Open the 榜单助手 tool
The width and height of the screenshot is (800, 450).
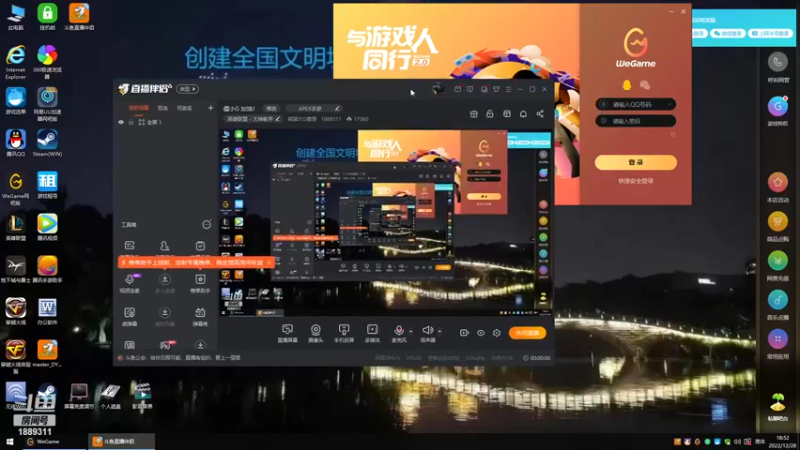pyautogui.click(x=200, y=283)
